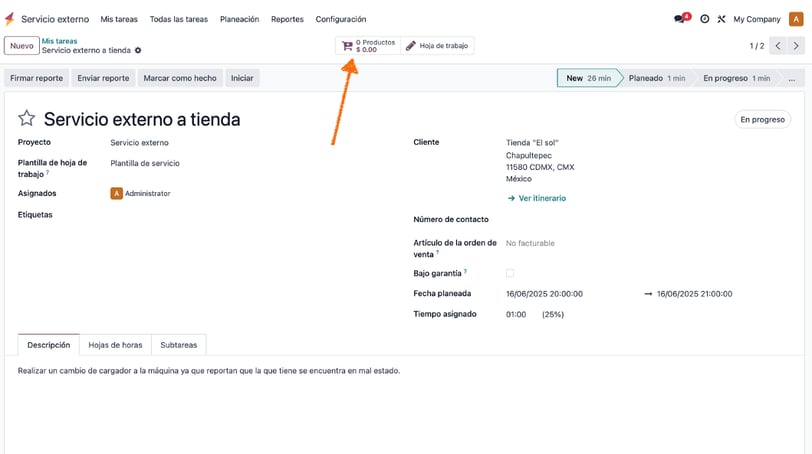Click the (25%) progress text

[x=553, y=314]
